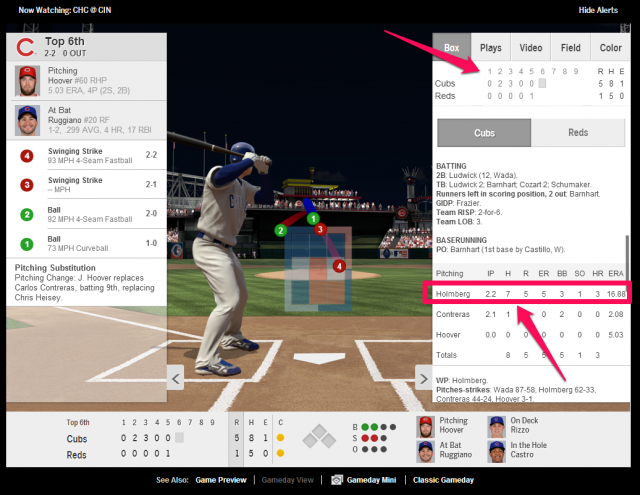Click 'Now Watching: CHC @ CIN' title
Viewport: 640px width, 495px height.
click(x=64, y=10)
